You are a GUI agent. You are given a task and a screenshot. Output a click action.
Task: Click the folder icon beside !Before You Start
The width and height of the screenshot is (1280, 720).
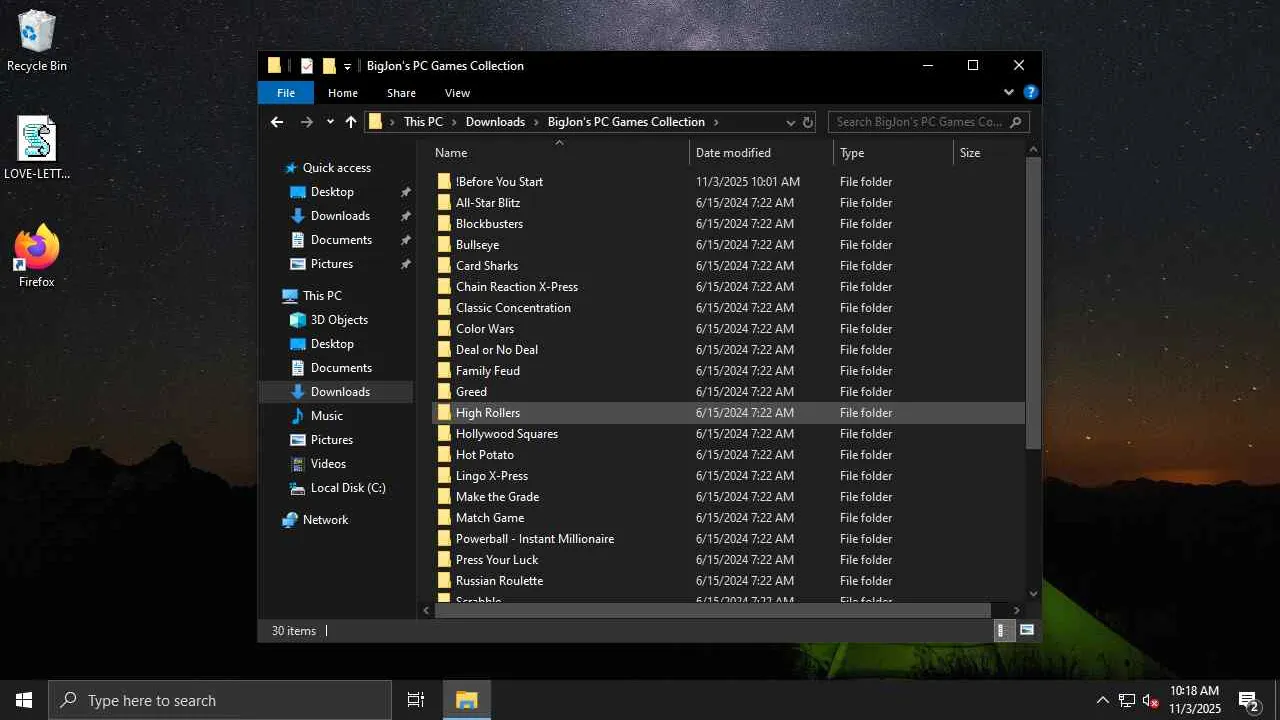coord(444,182)
